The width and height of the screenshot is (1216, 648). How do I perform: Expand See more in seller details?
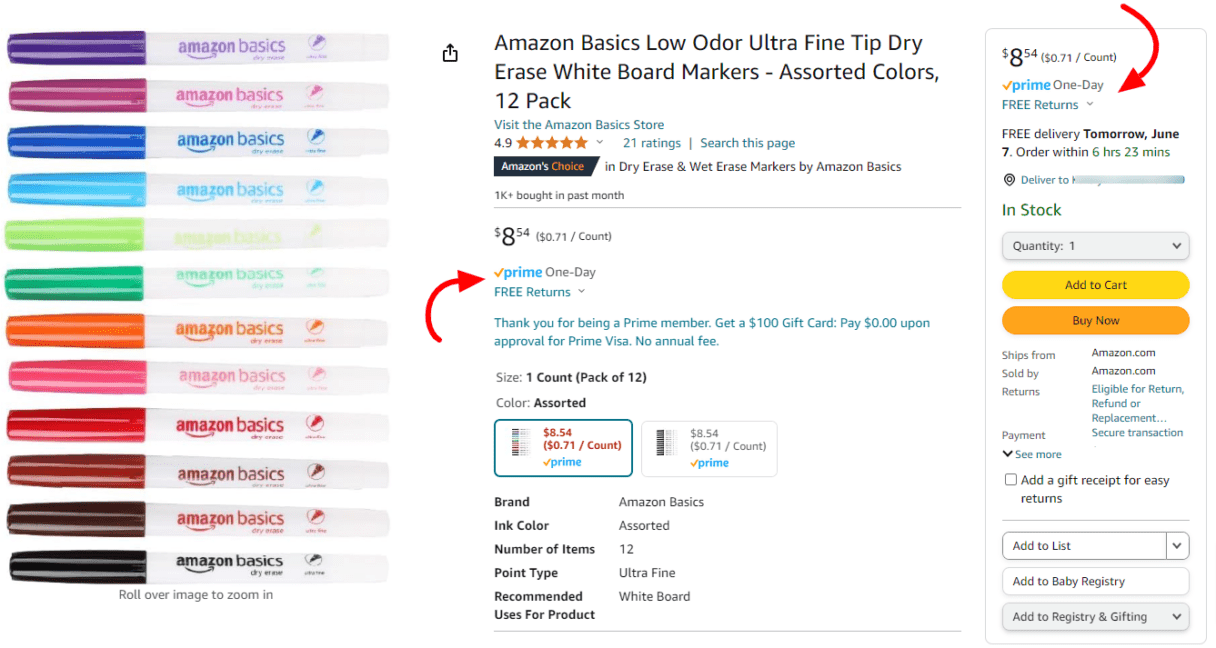click(x=1032, y=454)
